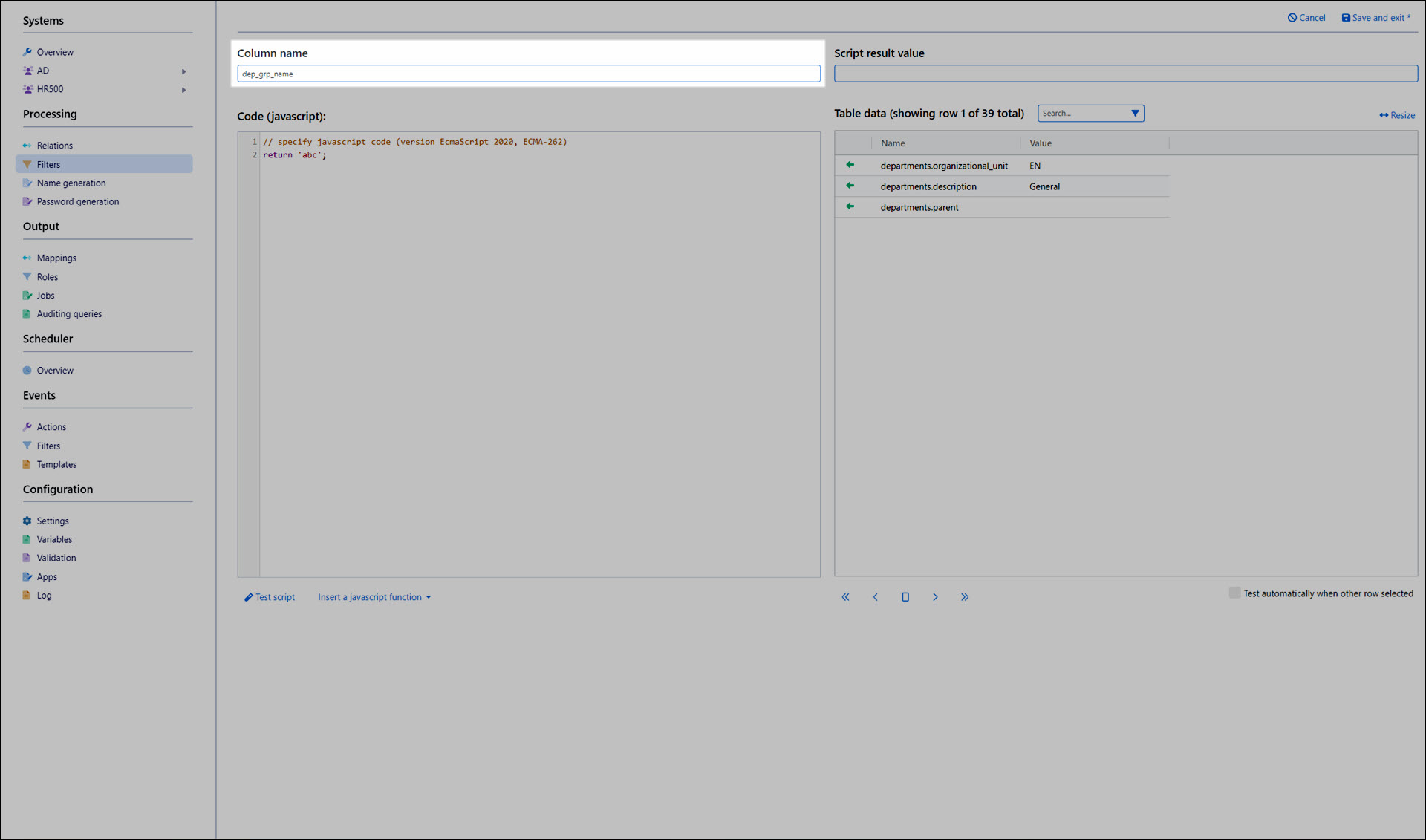This screenshot has width=1426, height=840.
Task: Open the table data search filter dropdown
Action: 1135,114
